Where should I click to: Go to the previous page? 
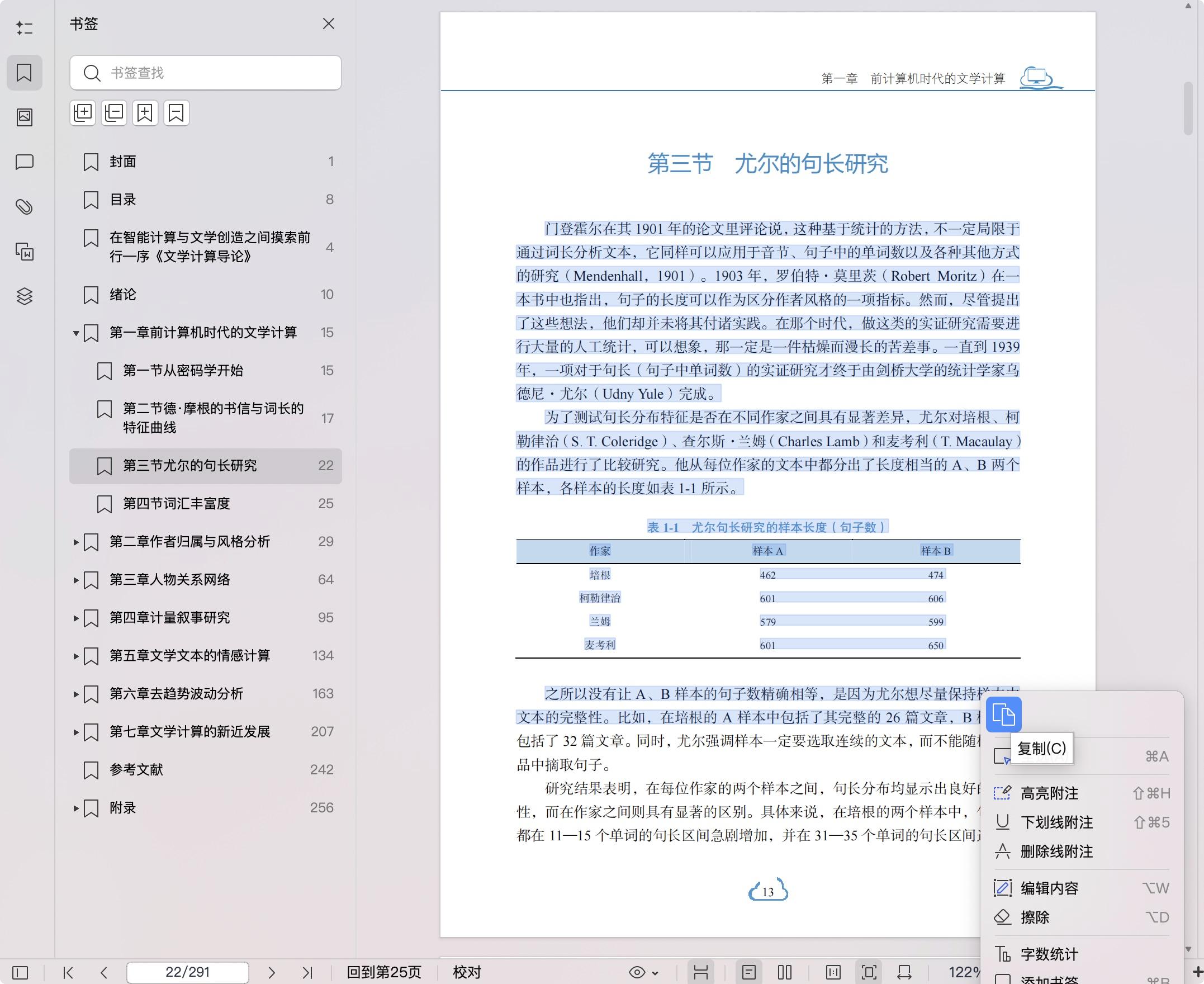coord(103,973)
